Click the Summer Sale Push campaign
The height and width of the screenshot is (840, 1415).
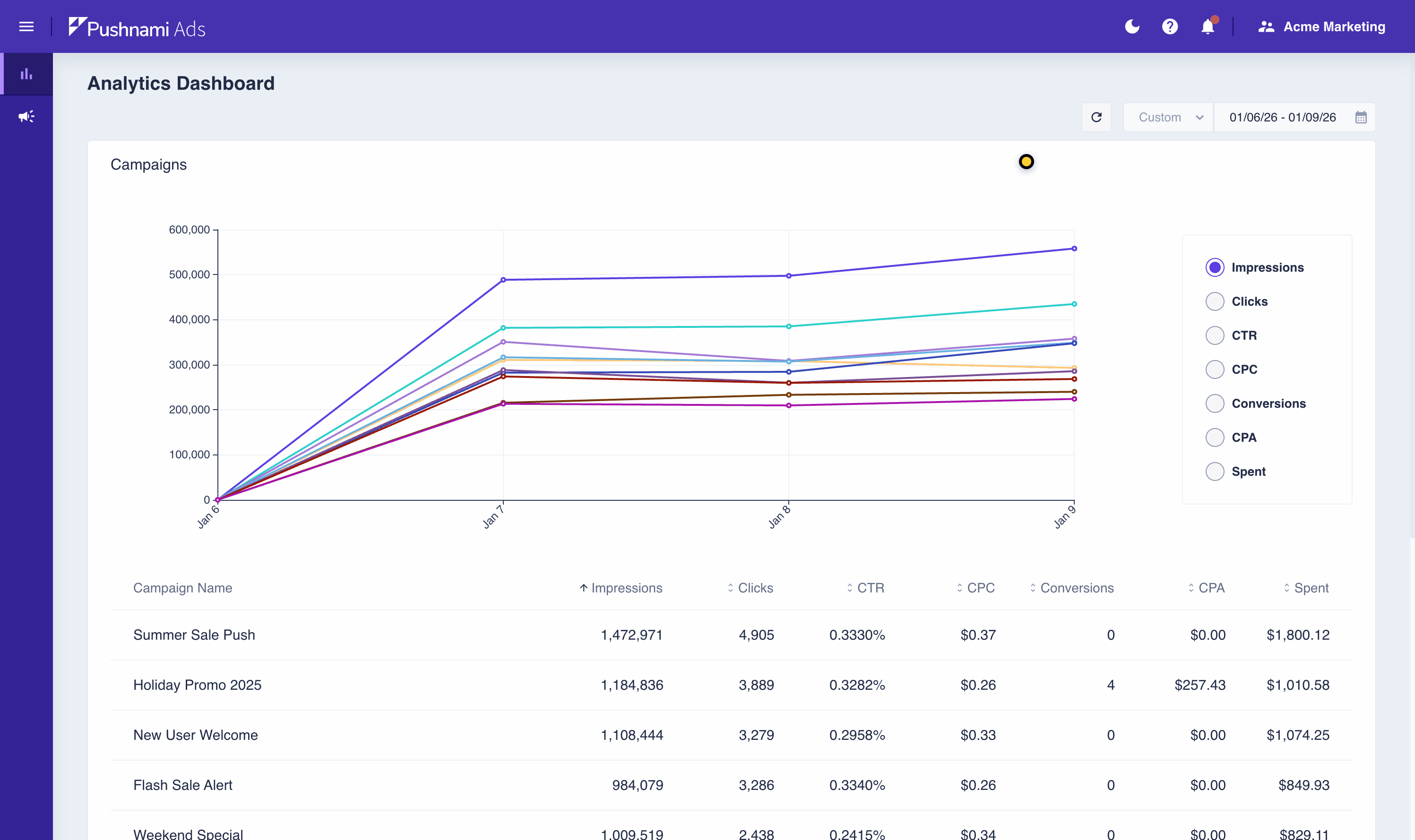[x=194, y=634]
